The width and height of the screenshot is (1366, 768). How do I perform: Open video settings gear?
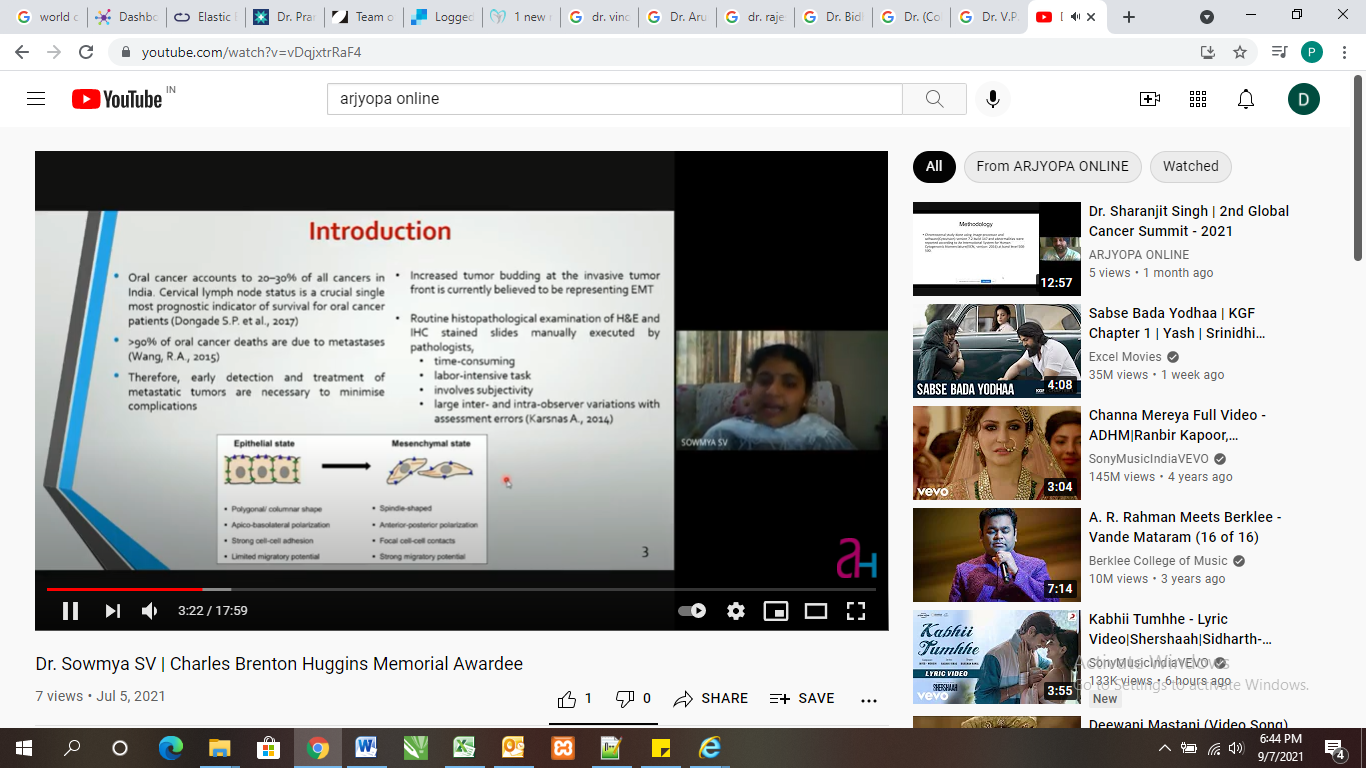pyautogui.click(x=736, y=611)
